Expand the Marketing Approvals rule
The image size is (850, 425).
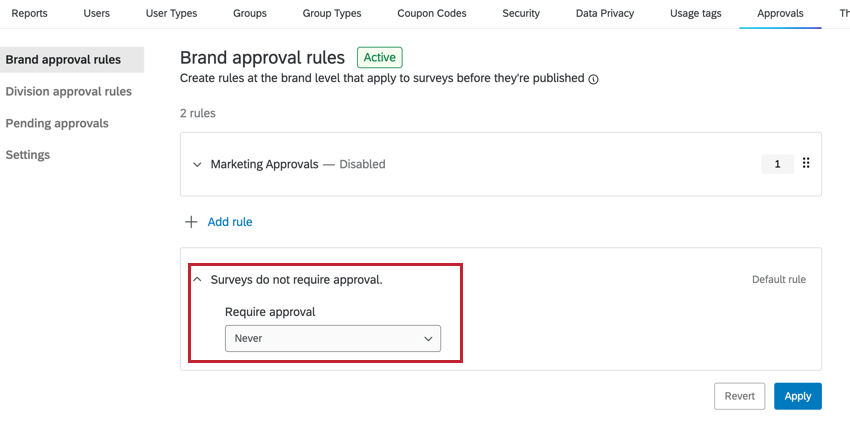click(197, 164)
